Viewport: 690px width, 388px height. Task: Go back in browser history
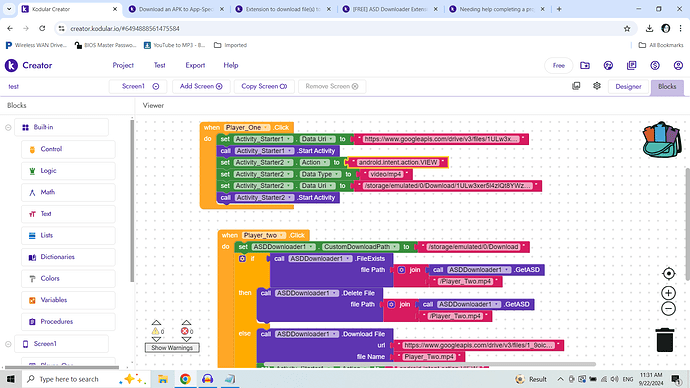(10, 29)
